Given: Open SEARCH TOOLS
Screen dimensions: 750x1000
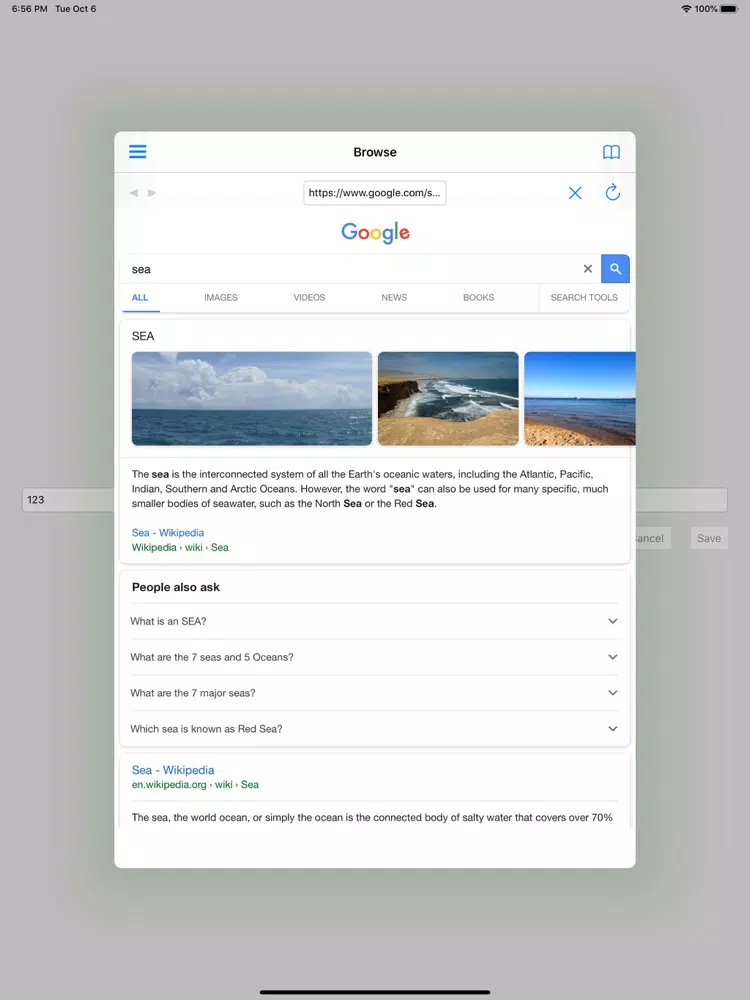Looking at the screenshot, I should tap(584, 297).
